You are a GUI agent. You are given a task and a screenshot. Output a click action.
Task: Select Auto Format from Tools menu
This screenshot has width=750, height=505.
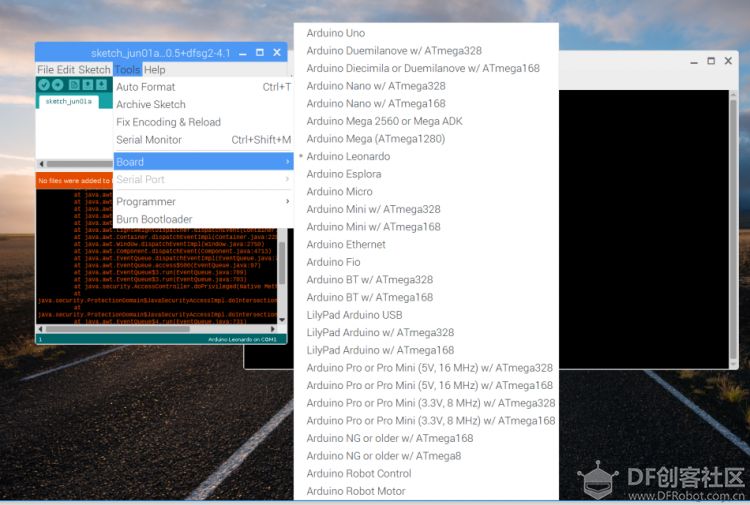203,87
